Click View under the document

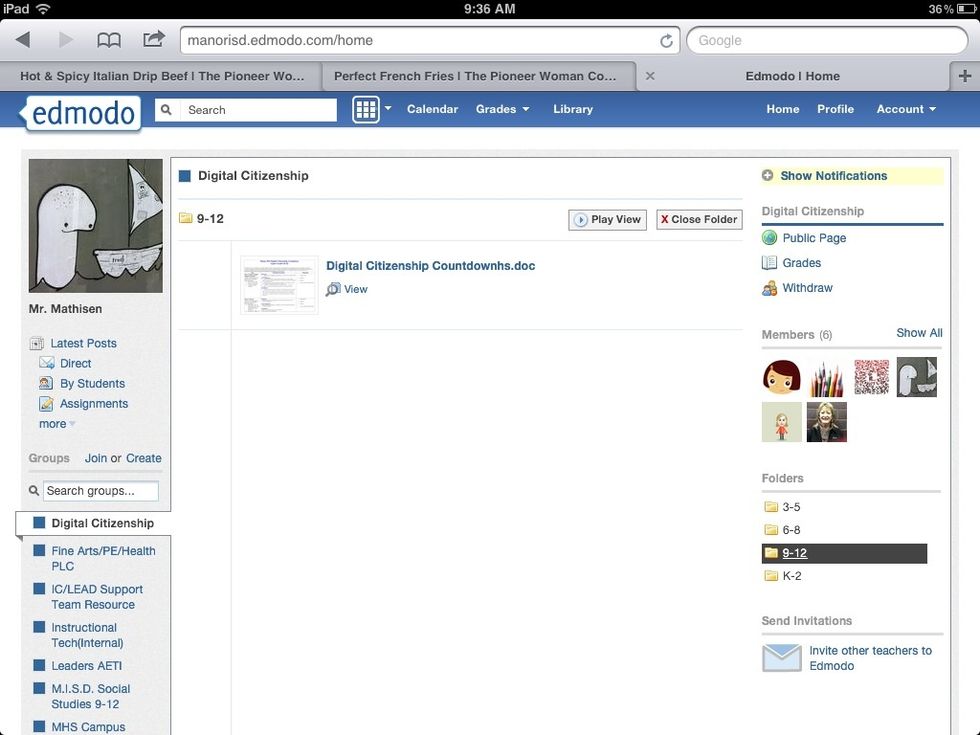pyautogui.click(x=356, y=289)
